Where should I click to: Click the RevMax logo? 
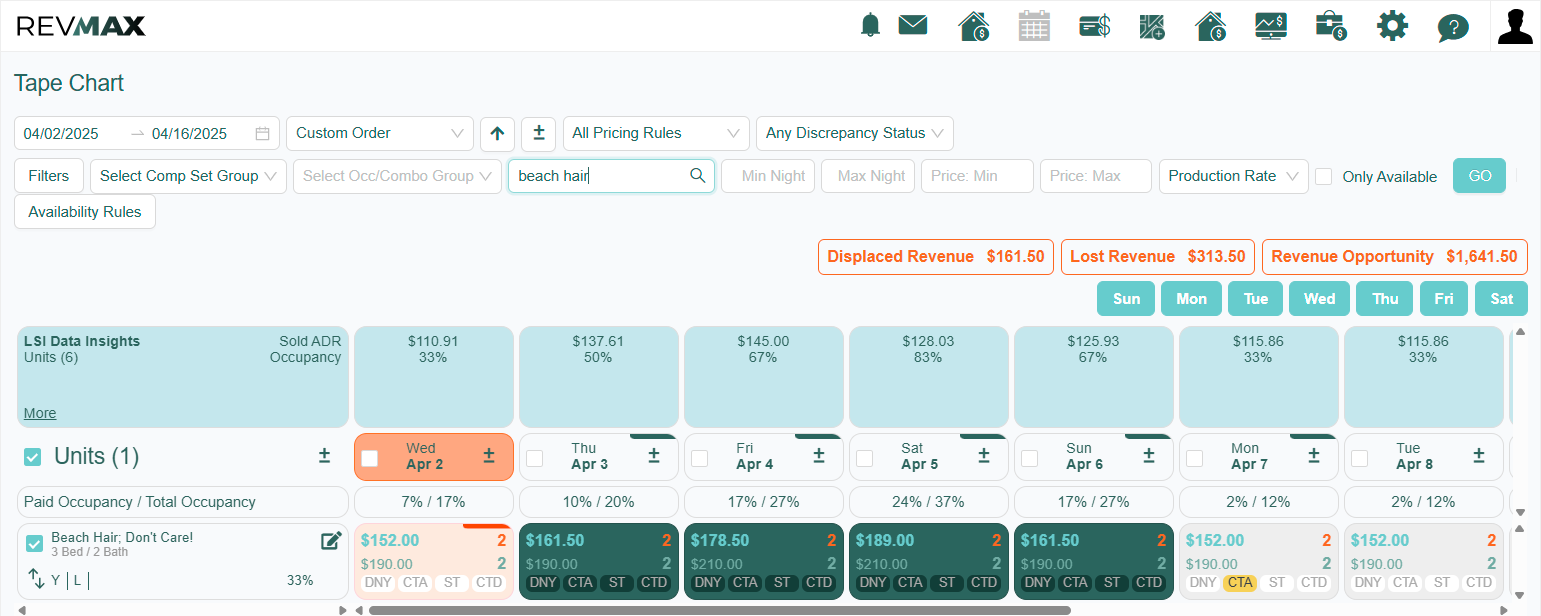(x=81, y=26)
